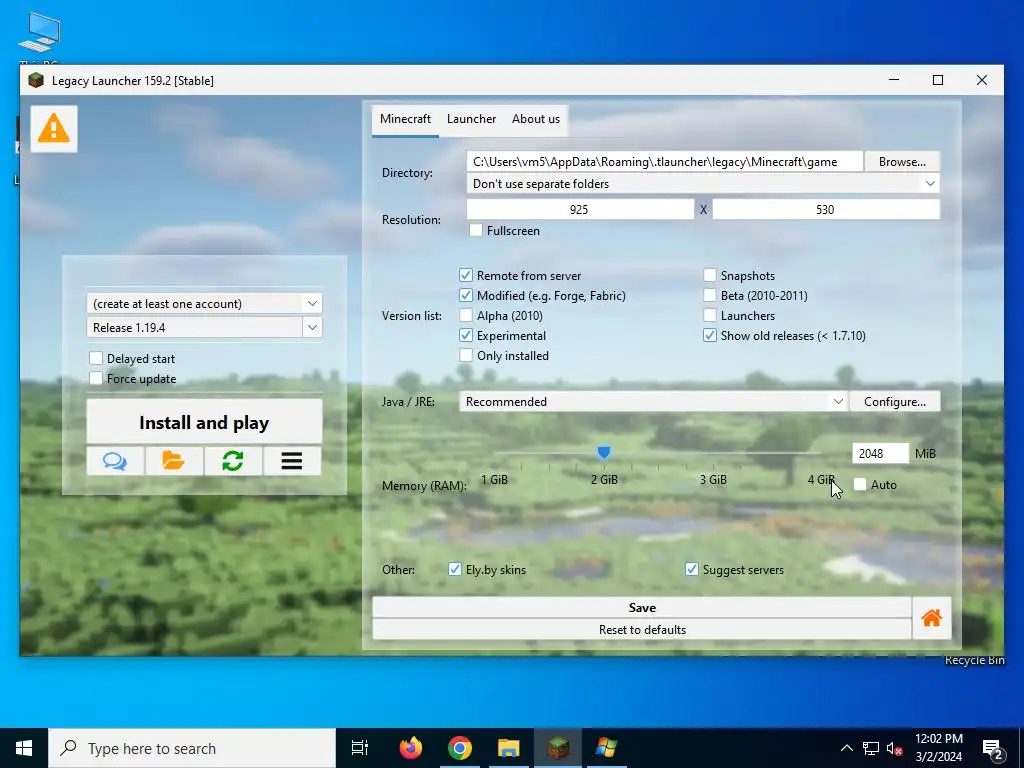Tick the Force update checkbox
1024x768 pixels.
pyautogui.click(x=96, y=379)
